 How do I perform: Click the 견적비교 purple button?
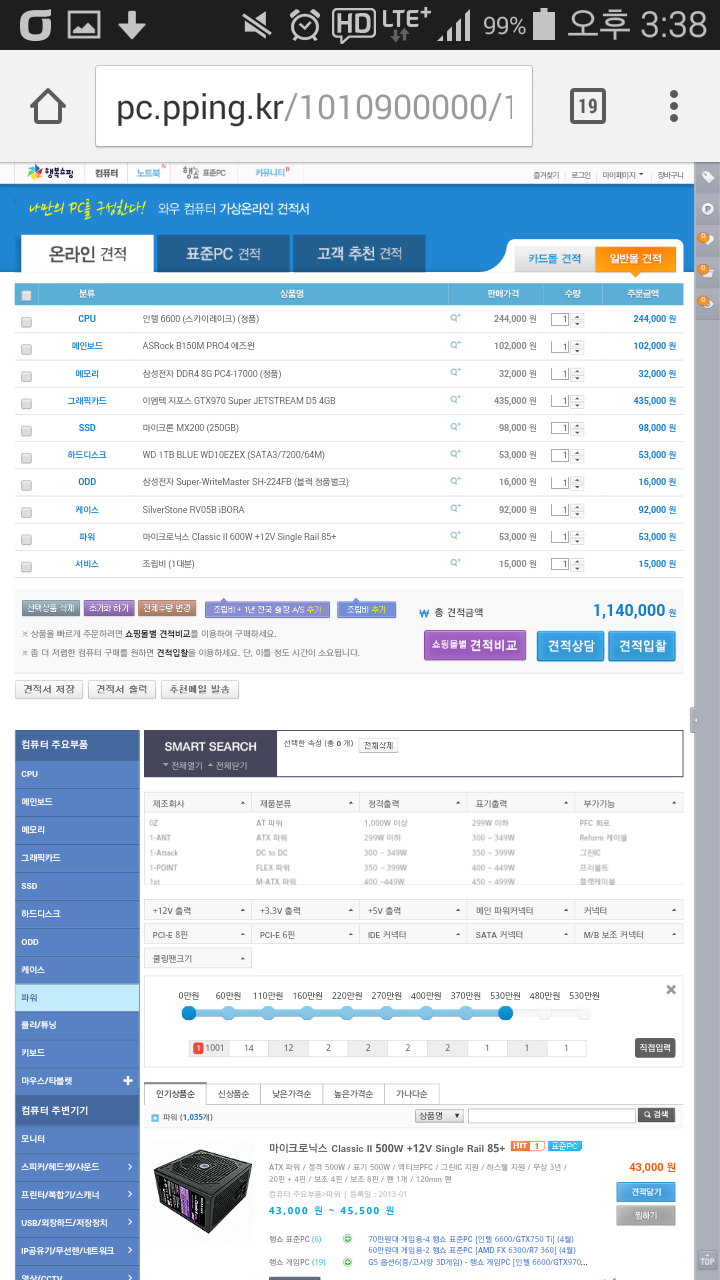[475, 645]
